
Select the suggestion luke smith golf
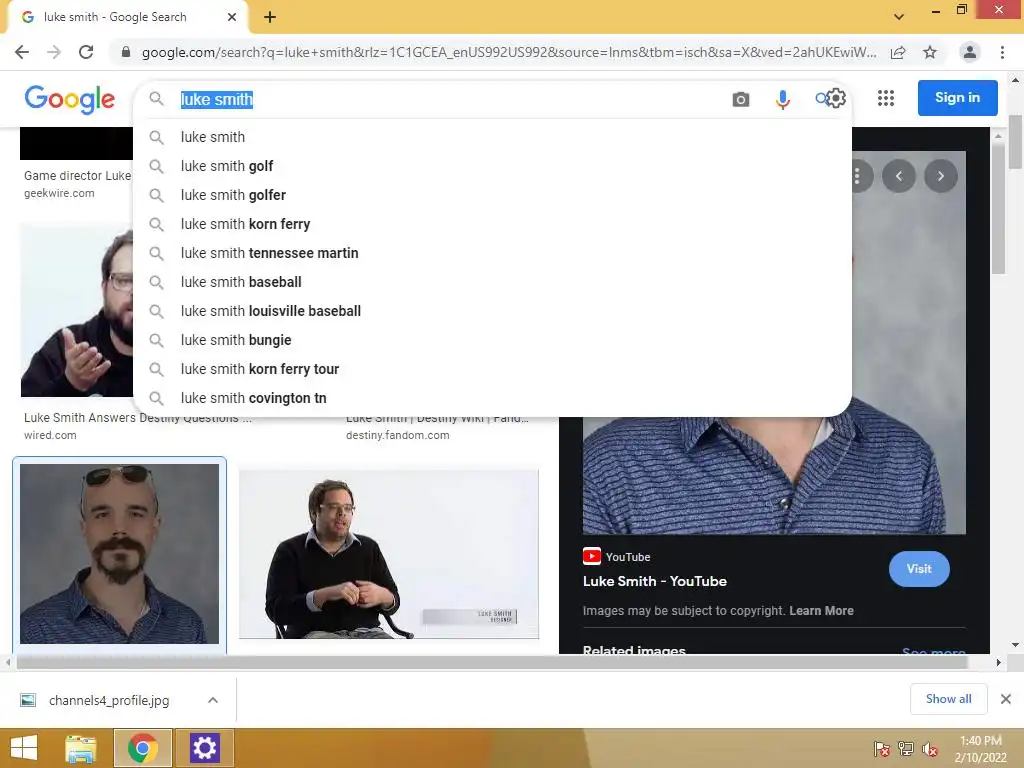492,166
